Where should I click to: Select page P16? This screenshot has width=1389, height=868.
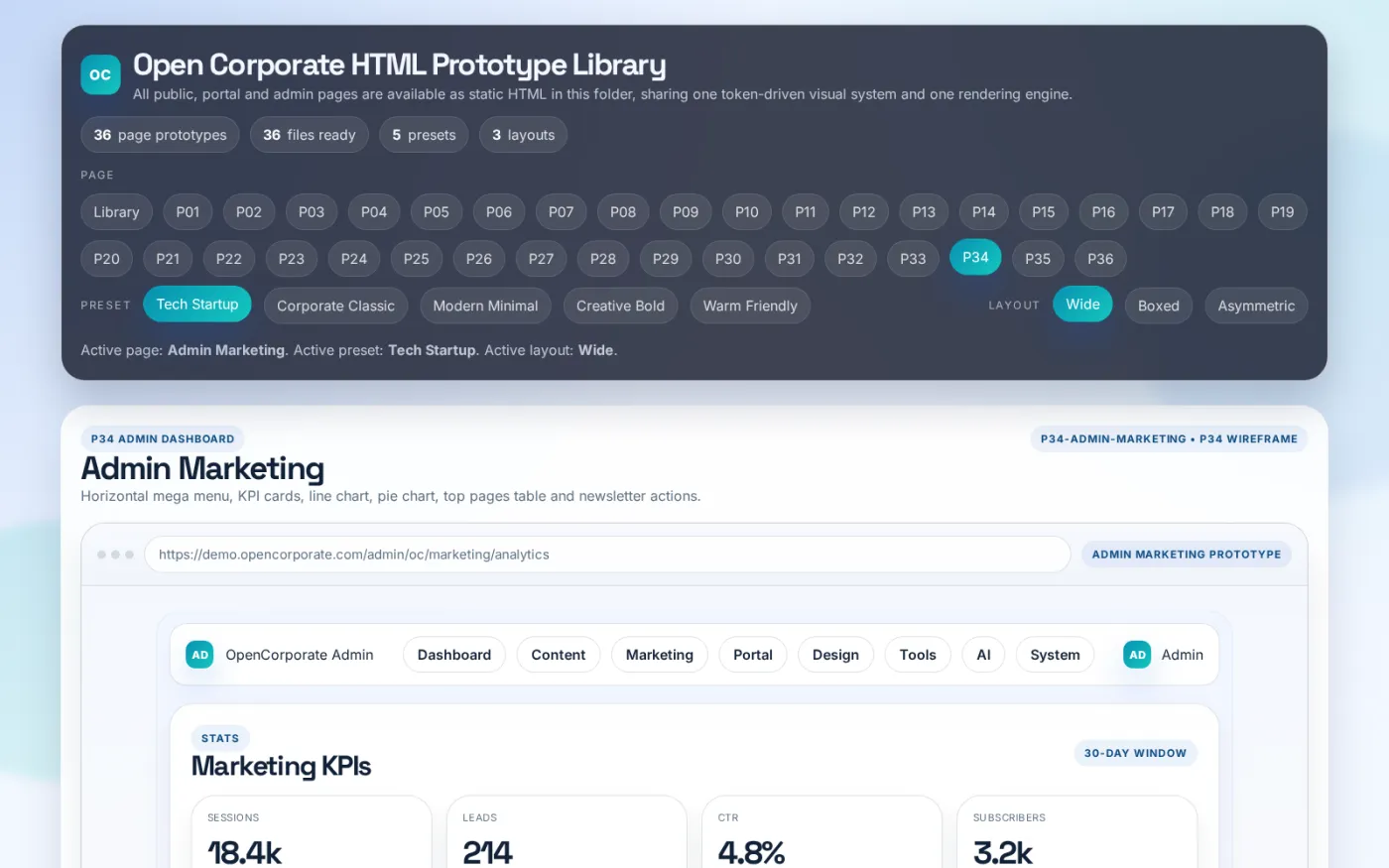coord(1103,211)
